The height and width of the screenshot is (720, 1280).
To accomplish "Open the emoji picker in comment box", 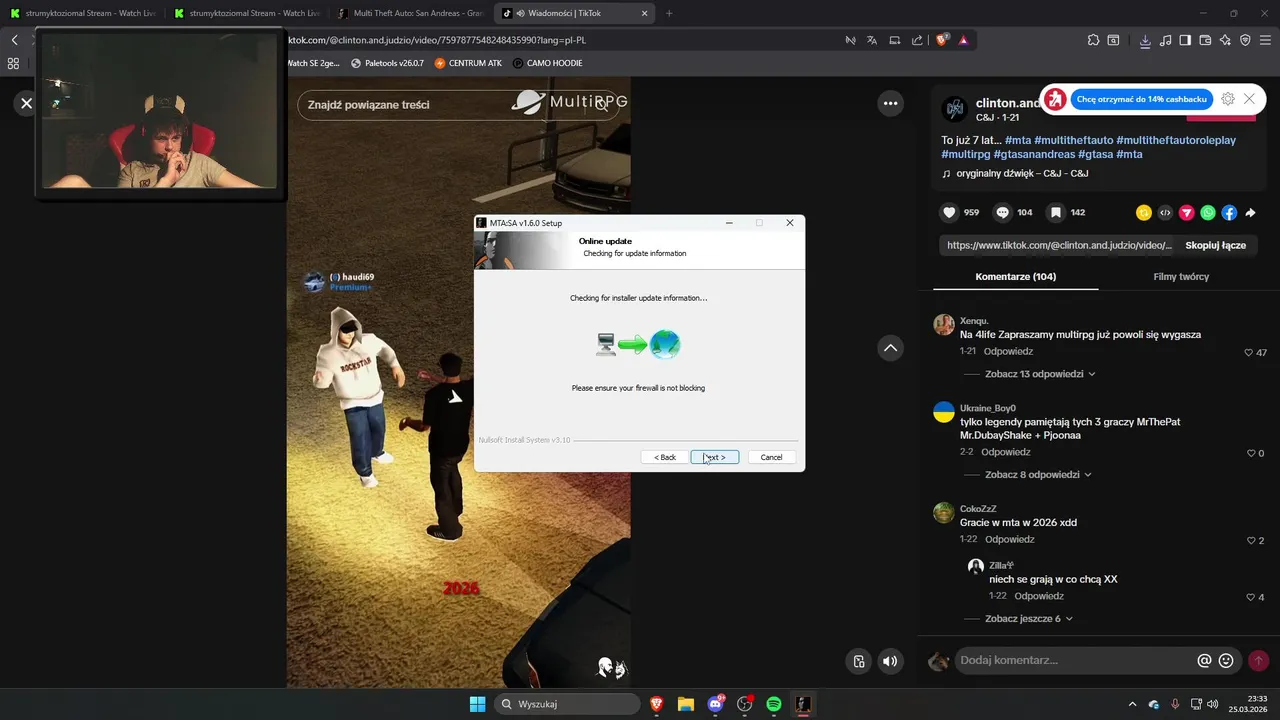I will 1226,660.
